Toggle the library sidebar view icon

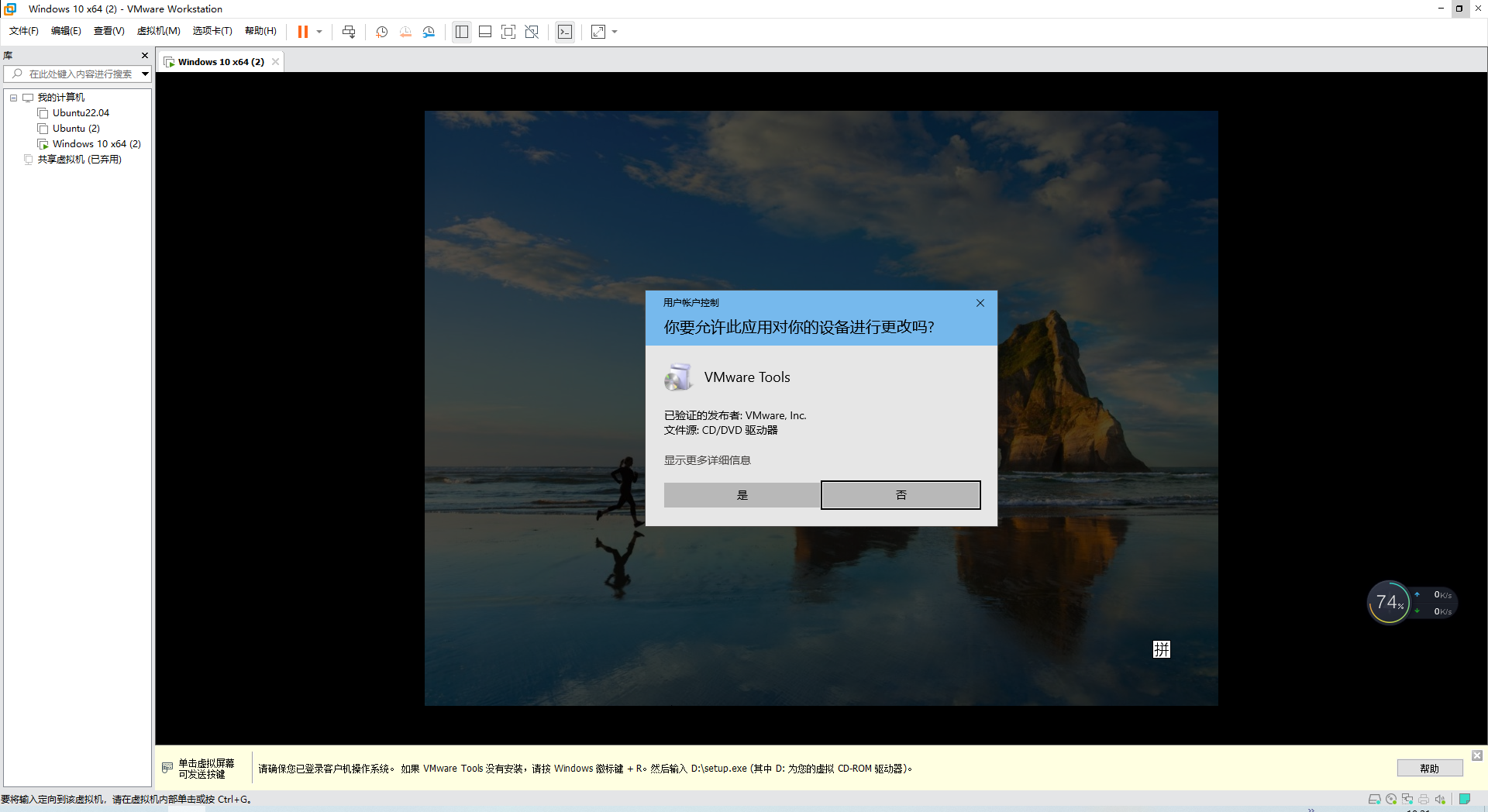tap(462, 32)
